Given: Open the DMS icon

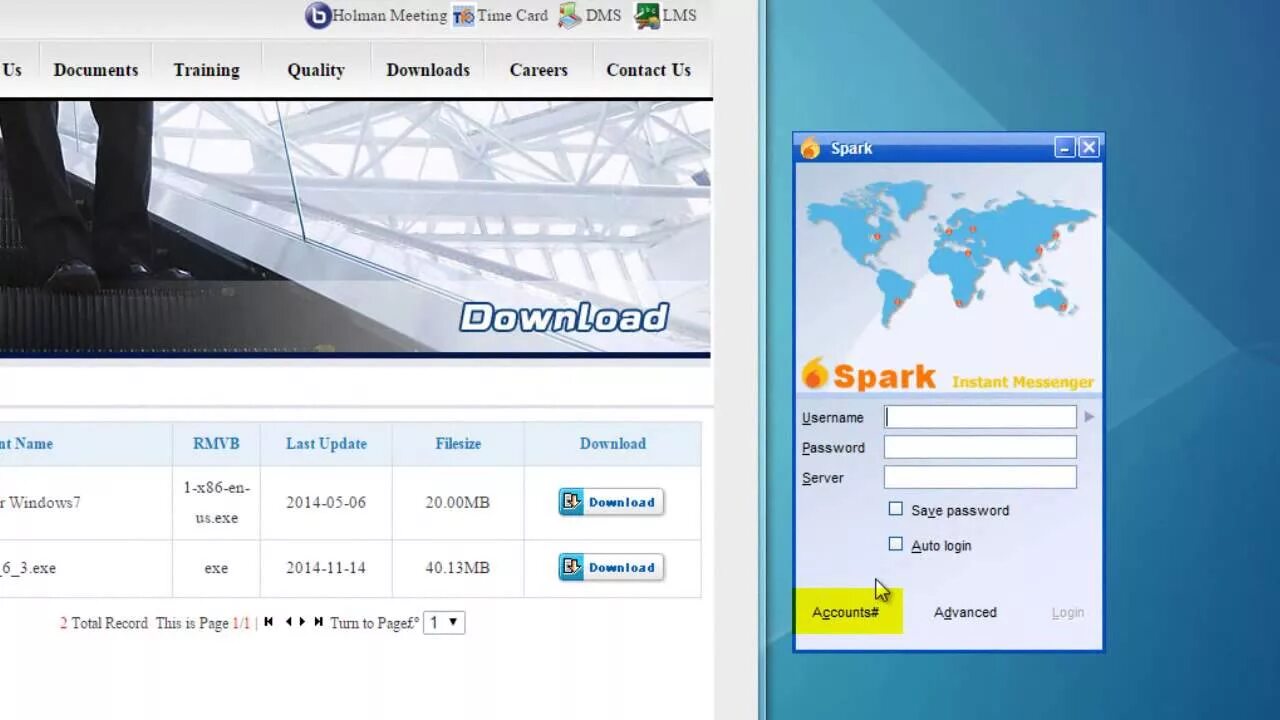Looking at the screenshot, I should [x=569, y=15].
